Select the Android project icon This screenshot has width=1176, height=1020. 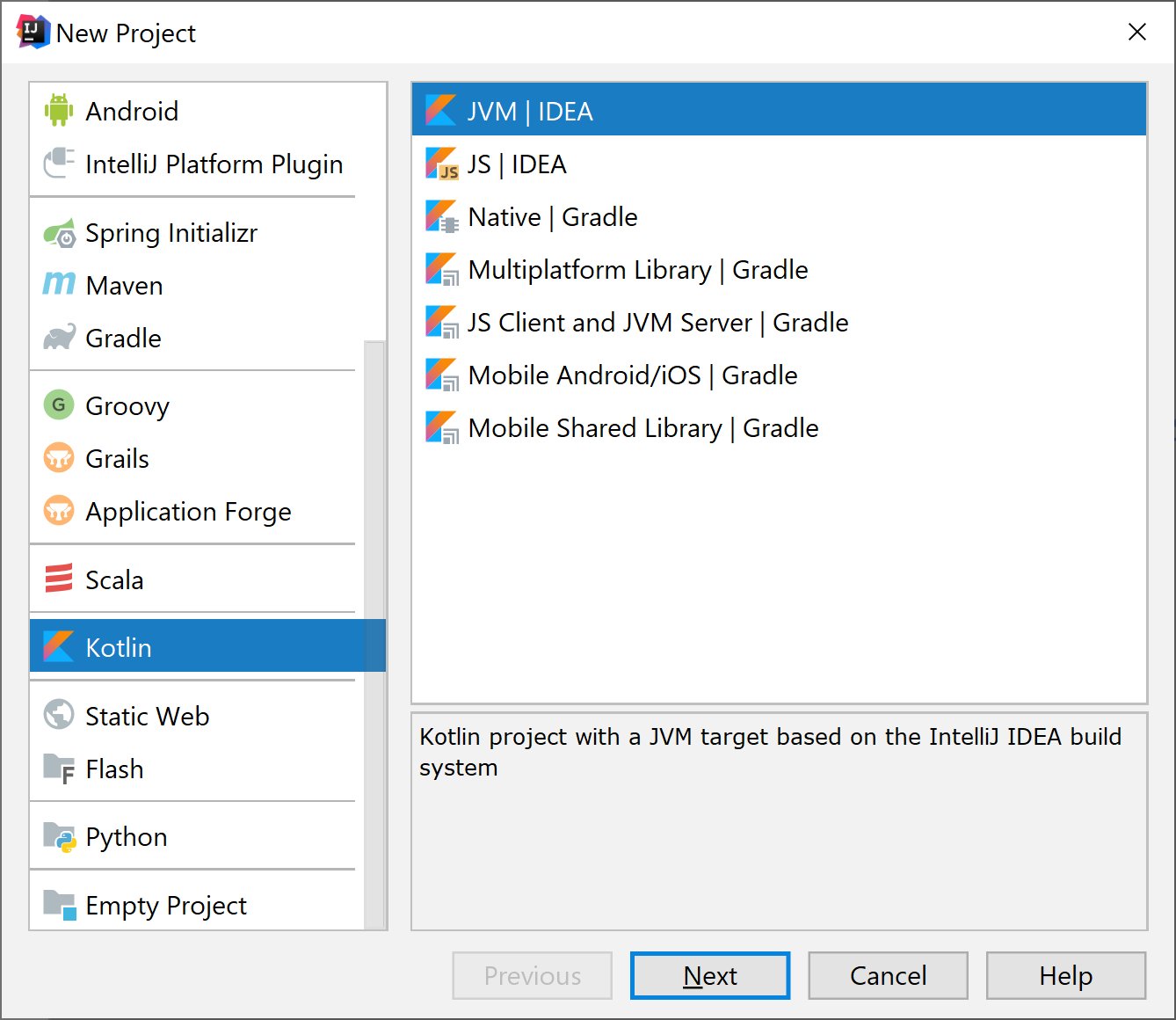pyautogui.click(x=58, y=111)
